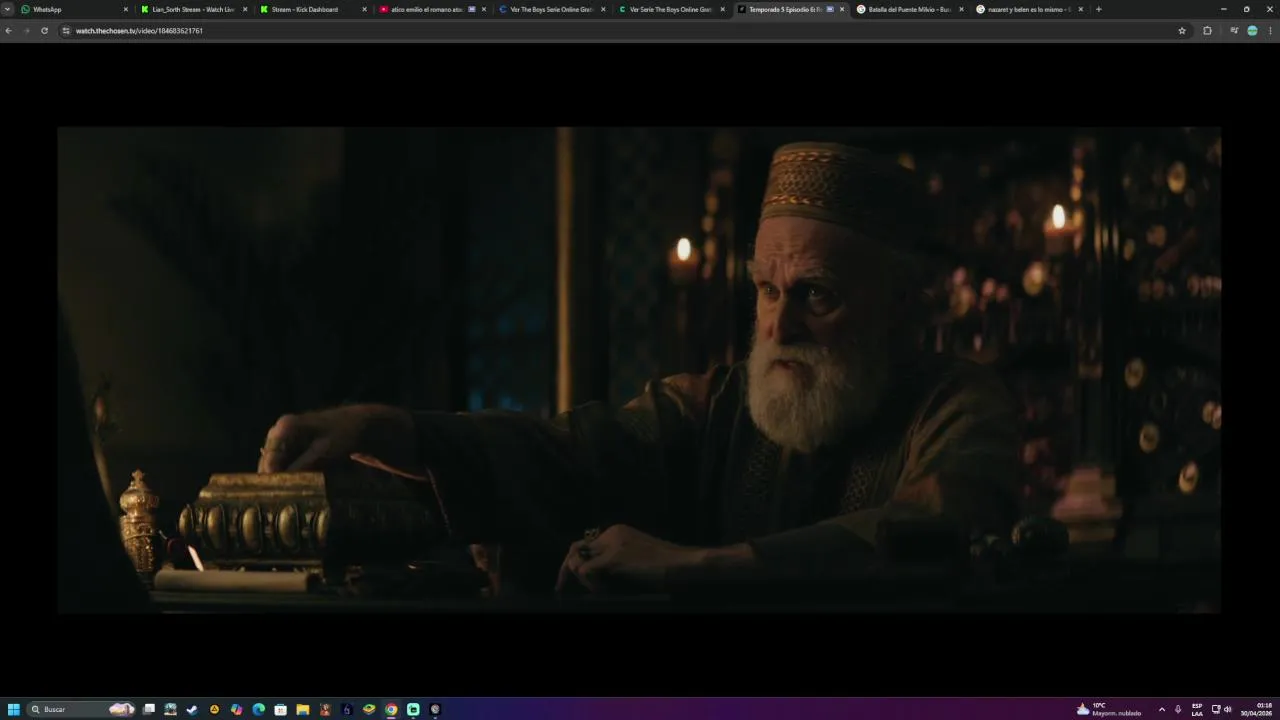Click the address bar URL watch.thechosen.tv

(139, 31)
